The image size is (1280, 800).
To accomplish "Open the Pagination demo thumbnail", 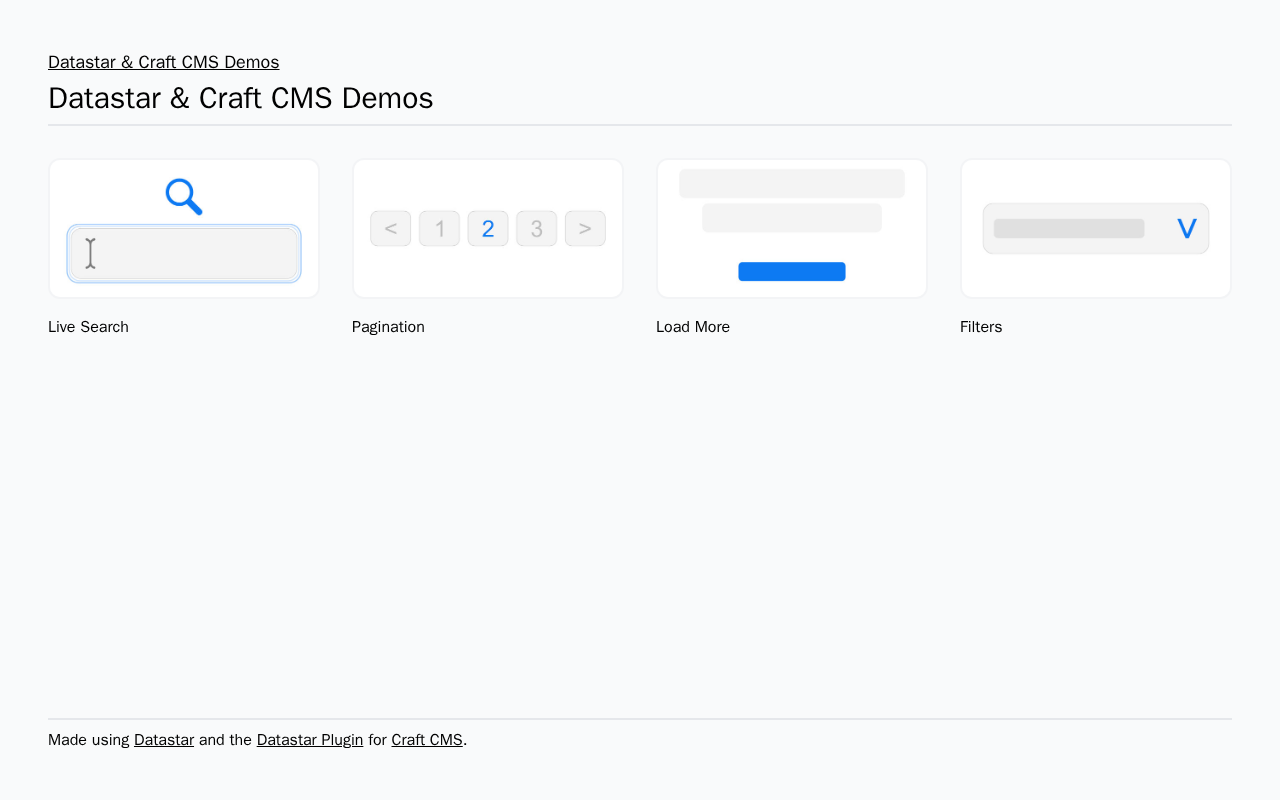I will click(x=488, y=228).
